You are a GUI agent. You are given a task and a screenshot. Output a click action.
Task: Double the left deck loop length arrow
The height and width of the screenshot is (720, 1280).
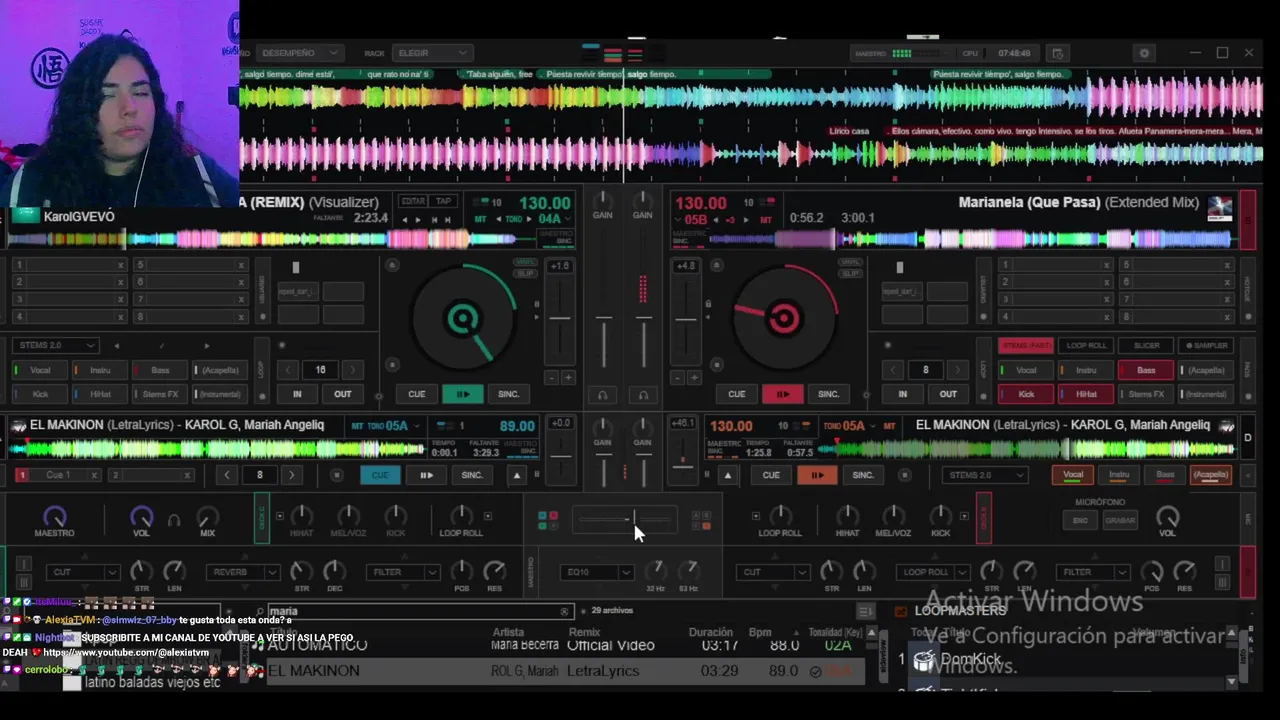coord(352,370)
